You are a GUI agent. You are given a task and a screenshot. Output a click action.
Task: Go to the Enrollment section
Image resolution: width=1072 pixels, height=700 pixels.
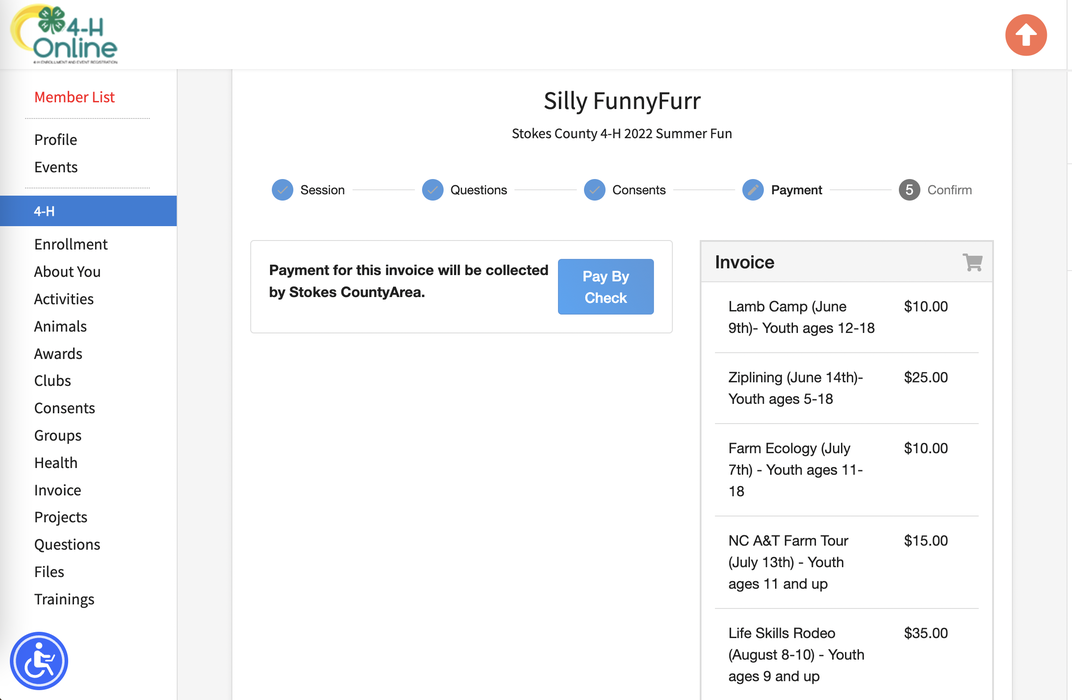(x=71, y=244)
